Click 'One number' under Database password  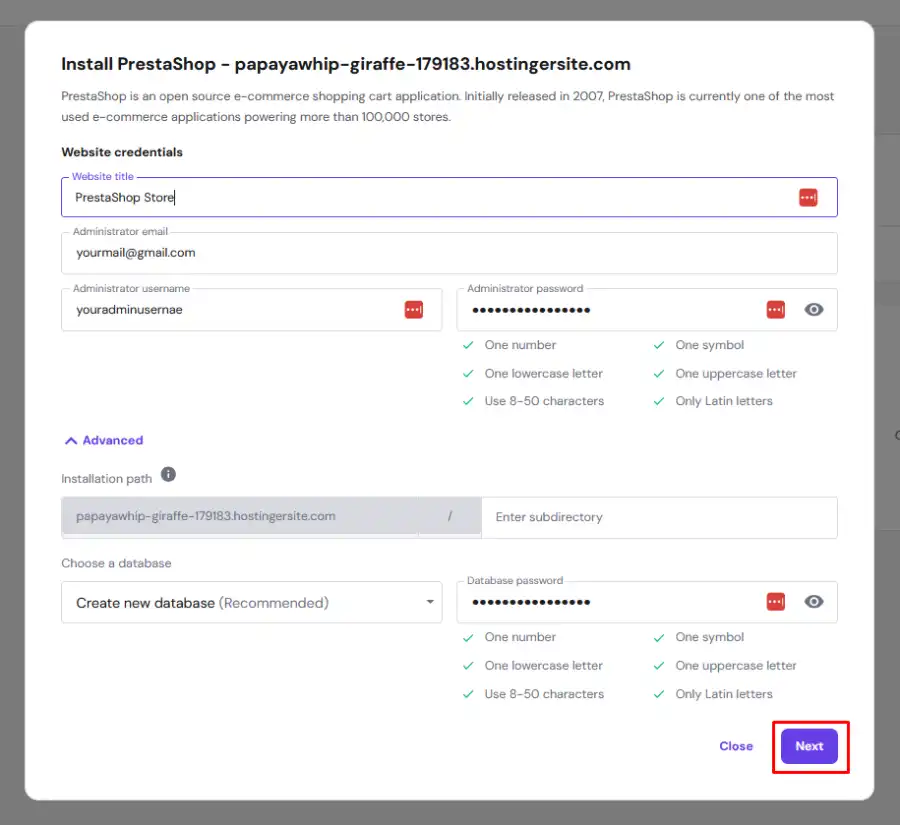tap(520, 637)
